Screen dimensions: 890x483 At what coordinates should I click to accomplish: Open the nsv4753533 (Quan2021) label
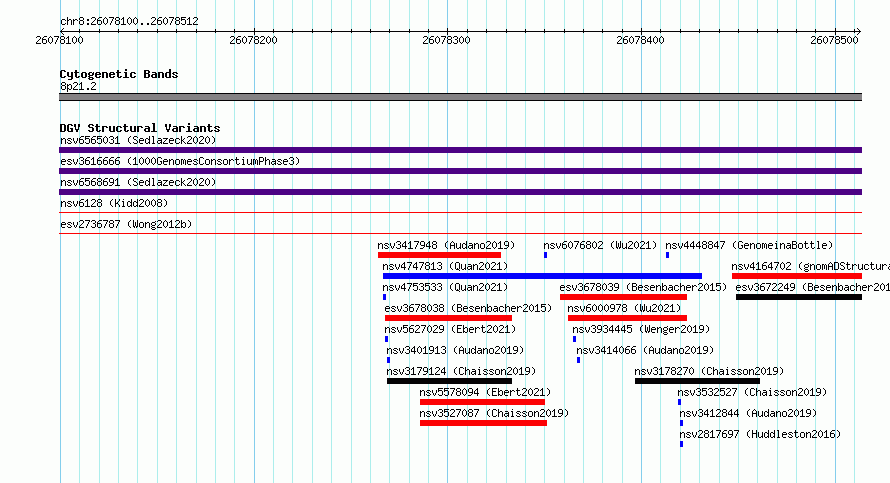(x=445, y=287)
